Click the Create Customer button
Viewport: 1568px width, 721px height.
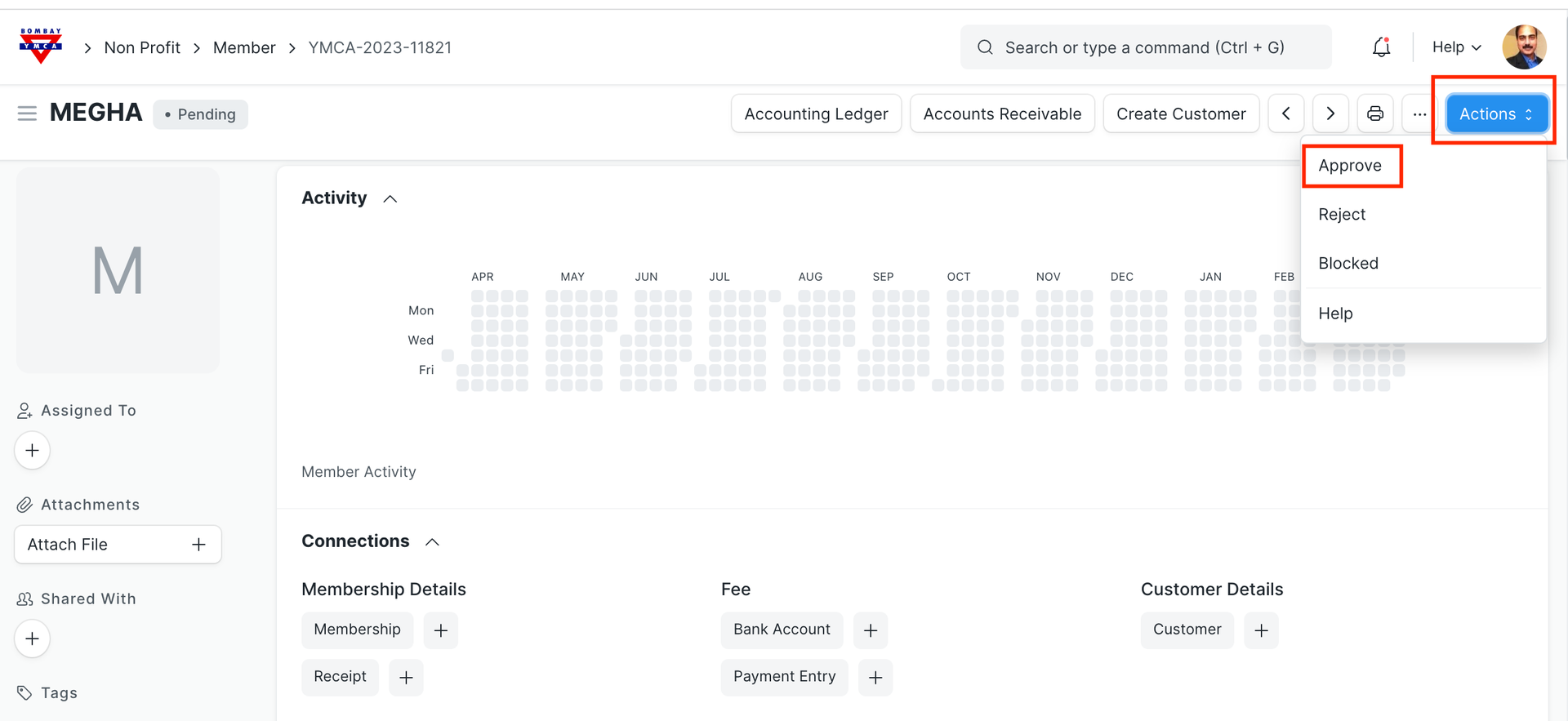1181,113
